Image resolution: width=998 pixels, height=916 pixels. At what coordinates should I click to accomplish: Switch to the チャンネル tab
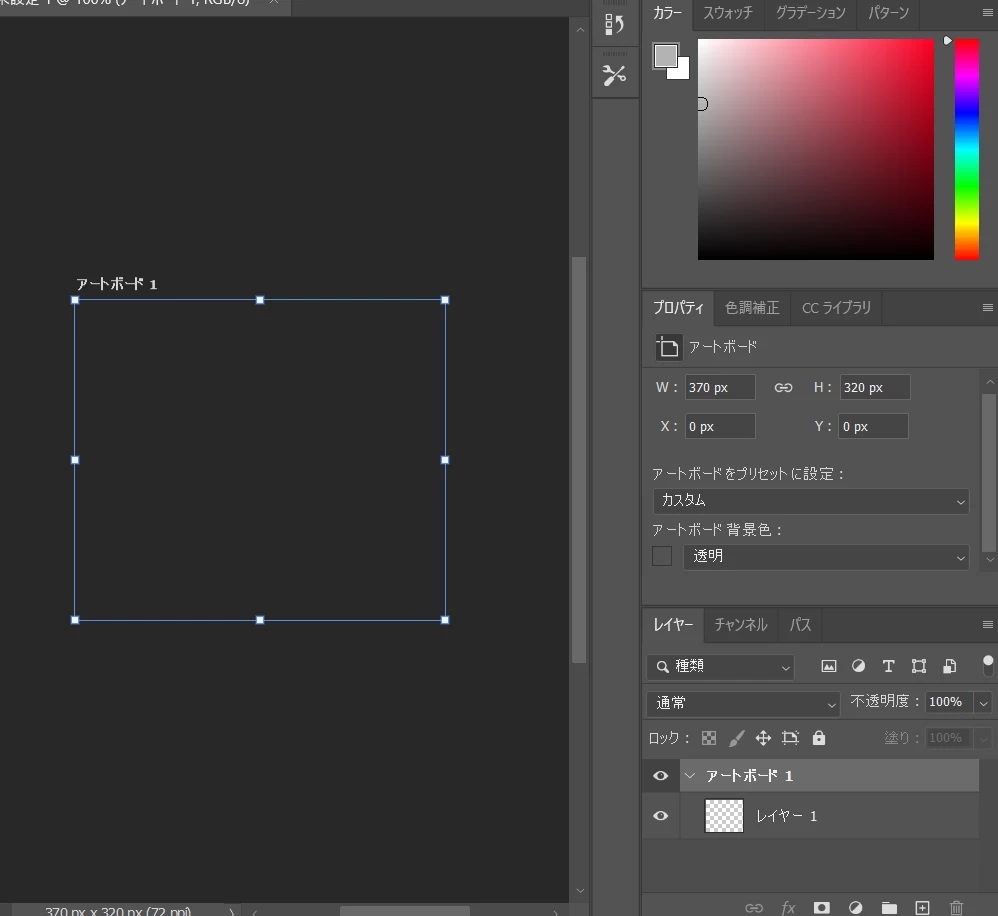pyautogui.click(x=741, y=625)
